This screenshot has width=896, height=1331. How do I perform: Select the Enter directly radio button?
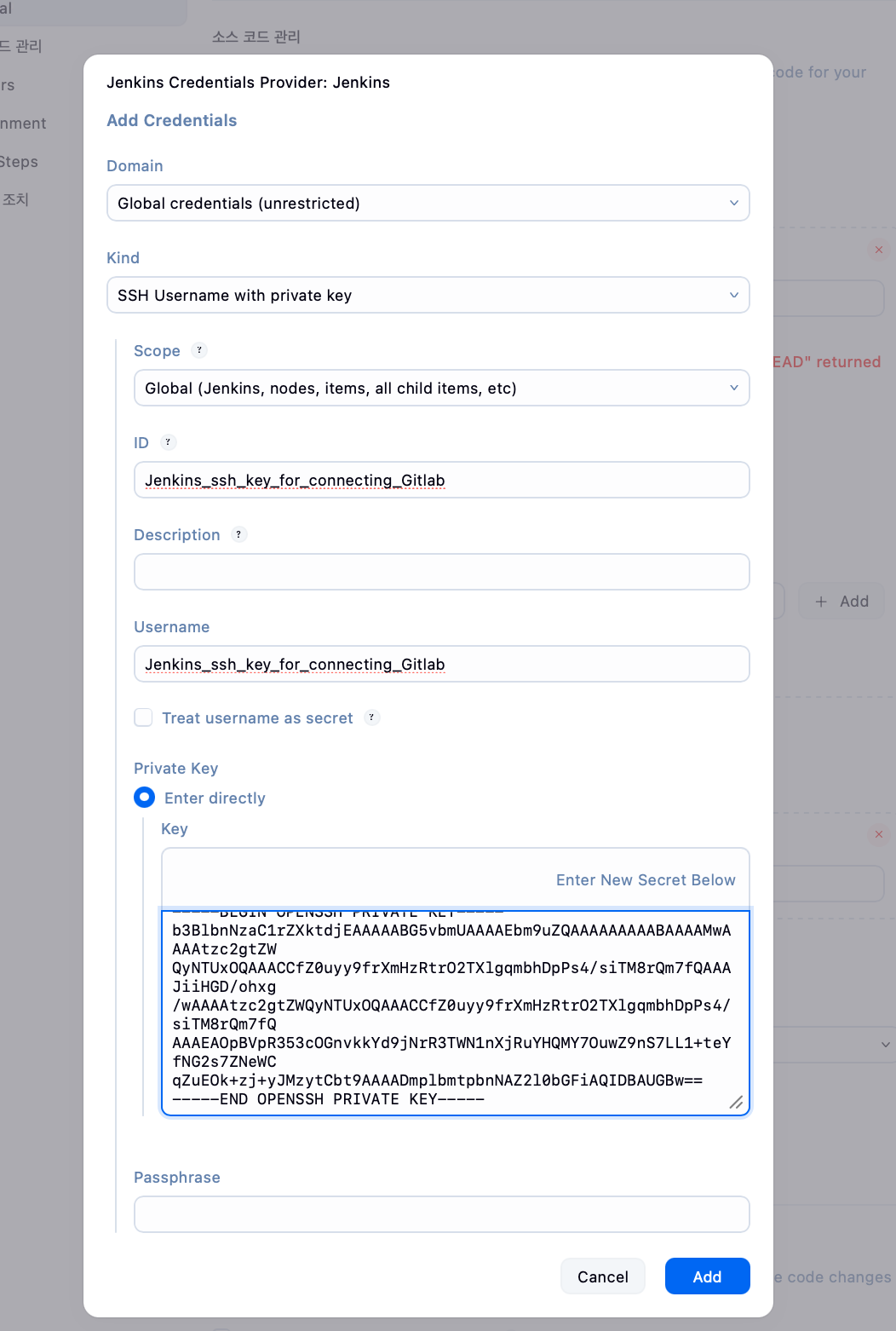(145, 798)
